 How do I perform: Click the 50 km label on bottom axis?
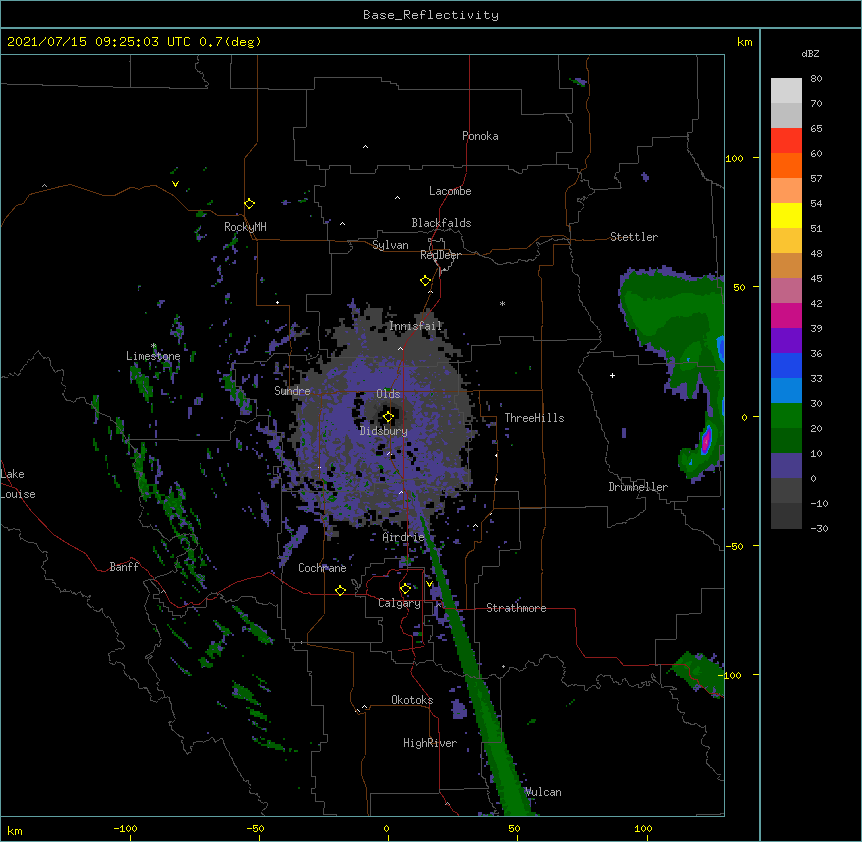(x=514, y=828)
